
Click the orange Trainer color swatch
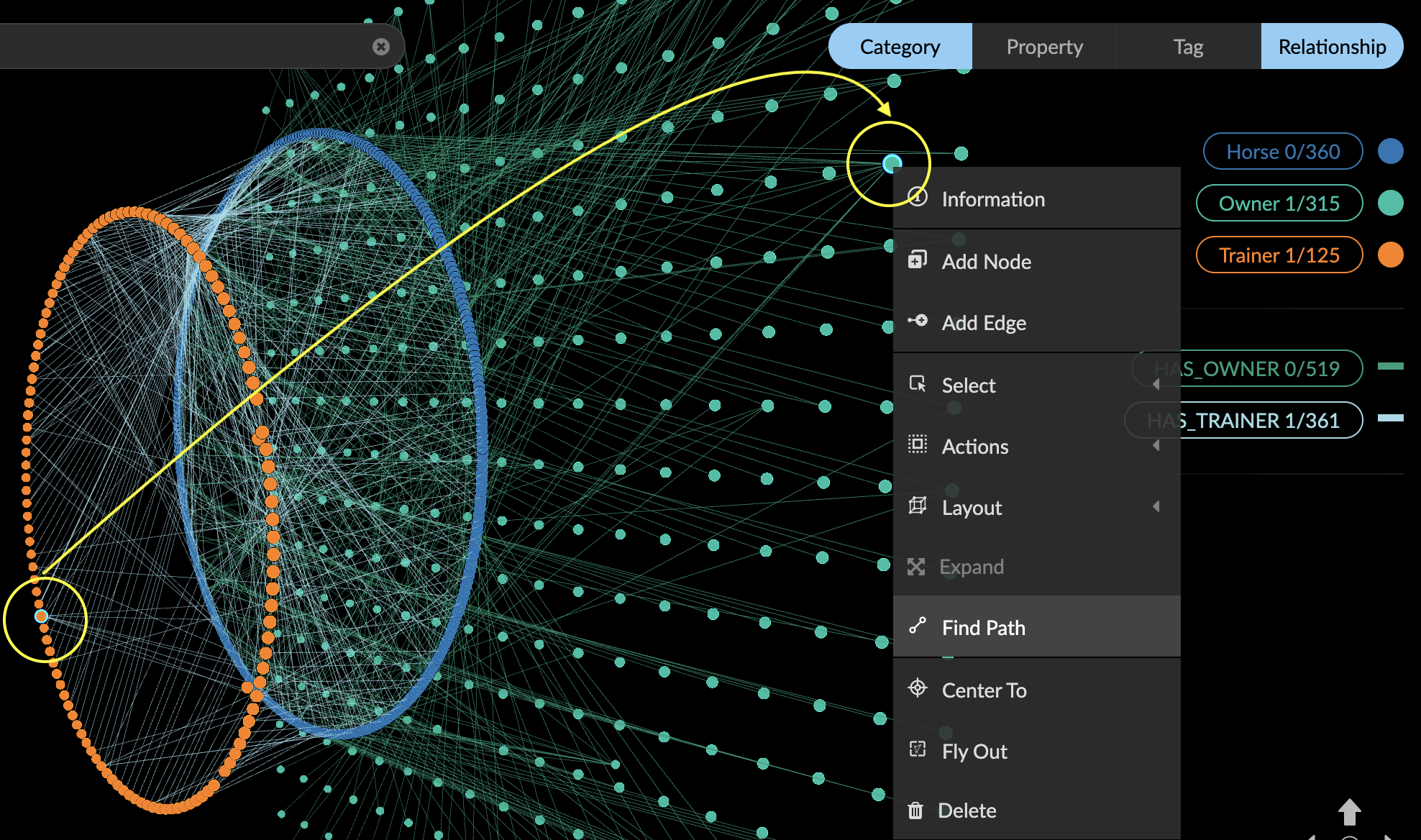[x=1390, y=255]
